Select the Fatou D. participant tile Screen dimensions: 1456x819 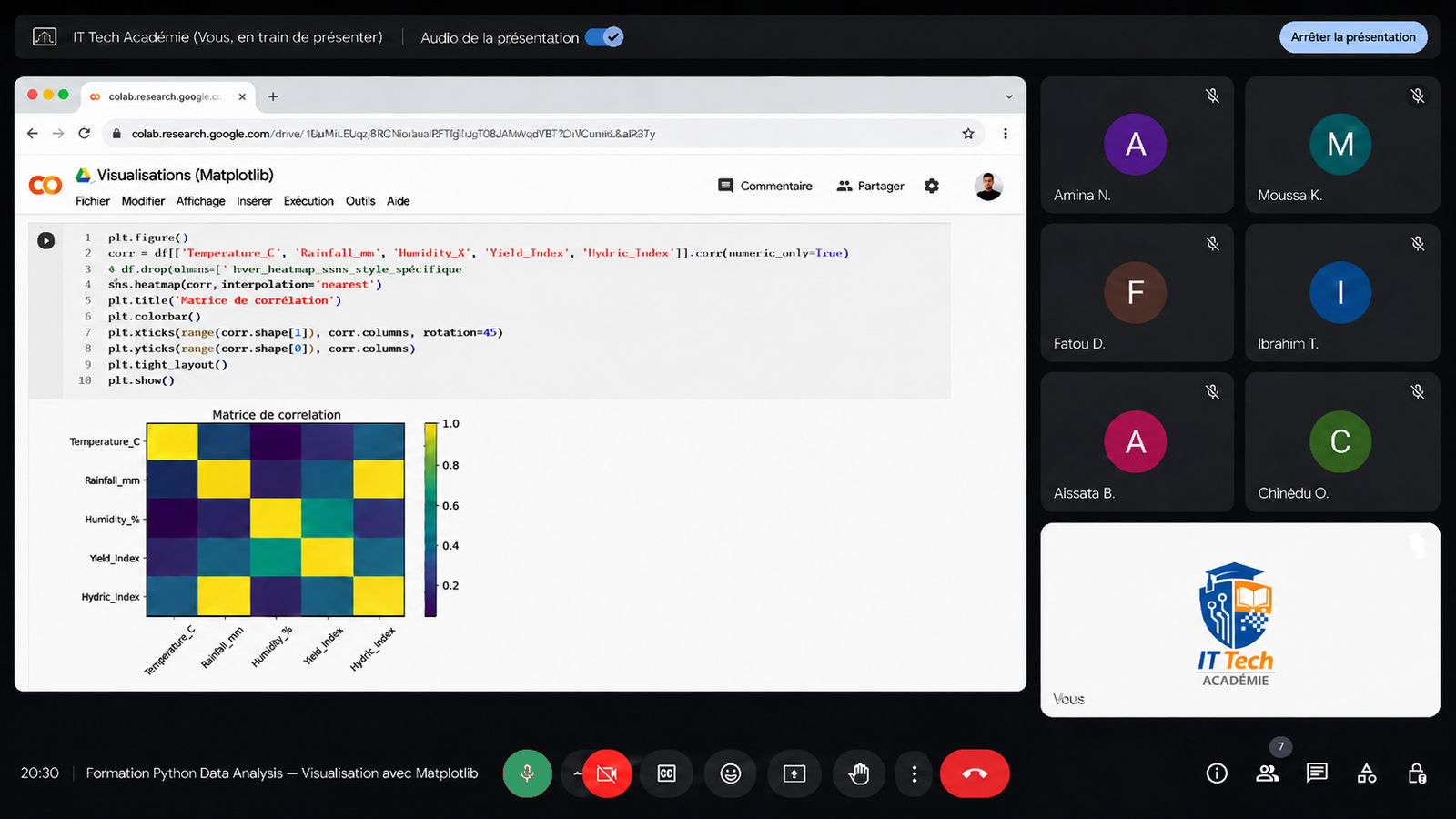coord(1137,293)
